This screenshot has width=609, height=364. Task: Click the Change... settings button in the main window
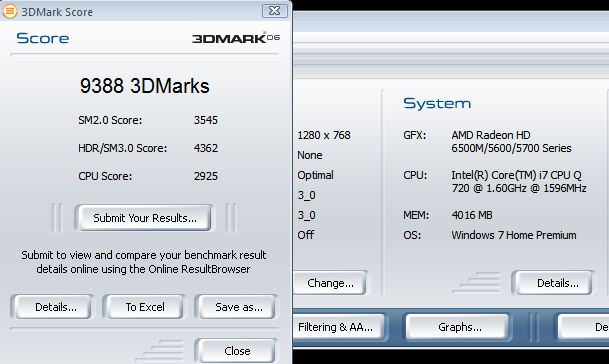click(x=330, y=283)
